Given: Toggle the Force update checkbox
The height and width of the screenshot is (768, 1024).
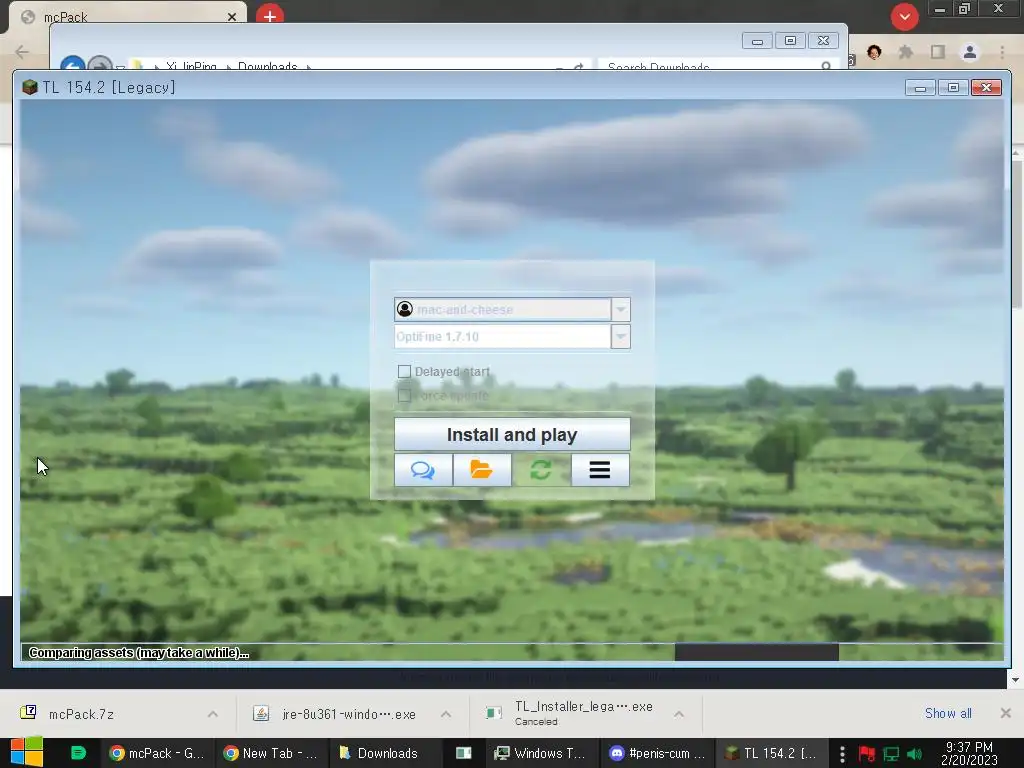Looking at the screenshot, I should coord(404,396).
